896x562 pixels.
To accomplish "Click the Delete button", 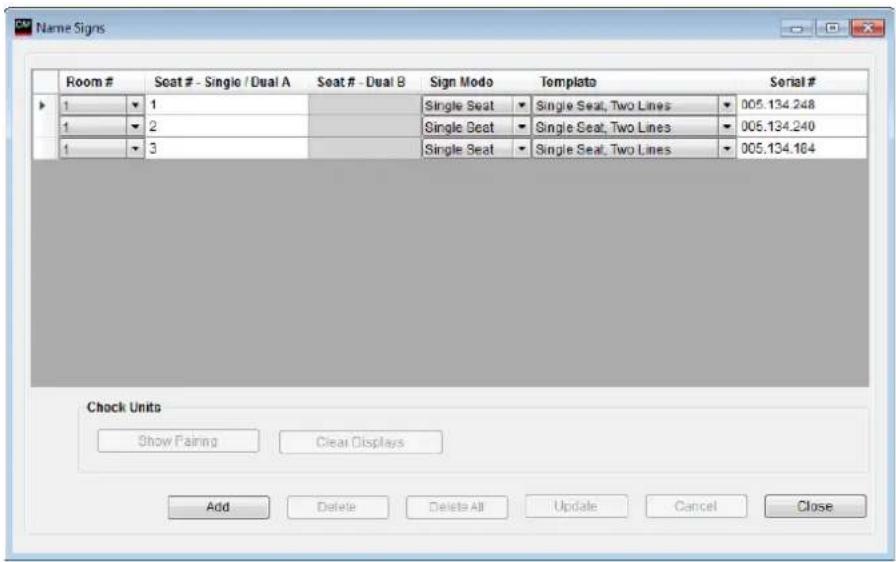I will pyautogui.click(x=337, y=507).
